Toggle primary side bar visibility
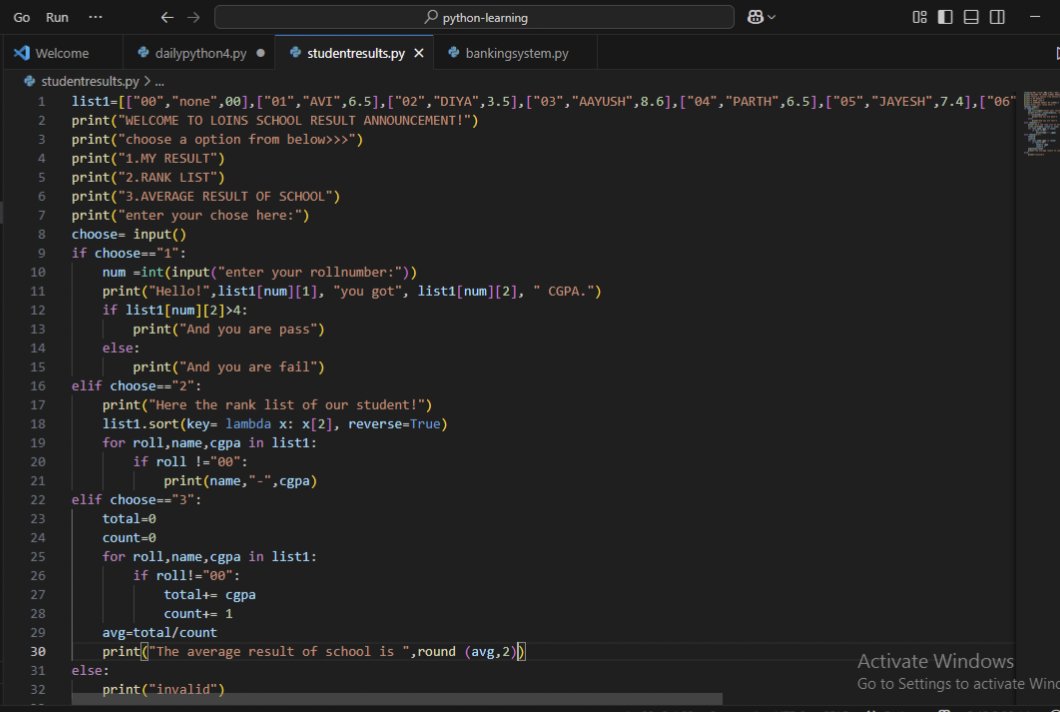The image size is (1060, 712). click(945, 18)
